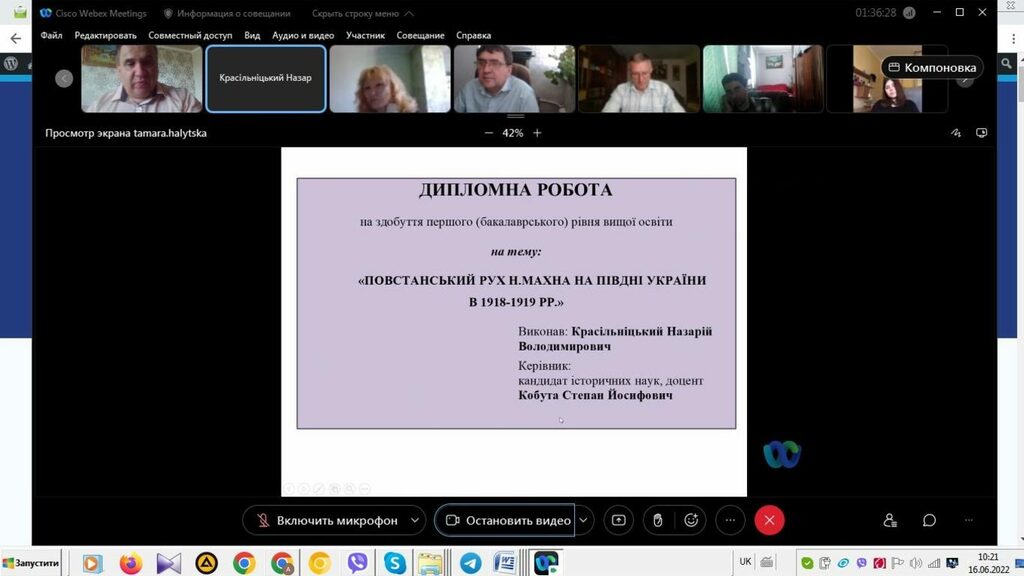Expand video options dropdown arrow
This screenshot has width=1024, height=576.
[x=584, y=520]
